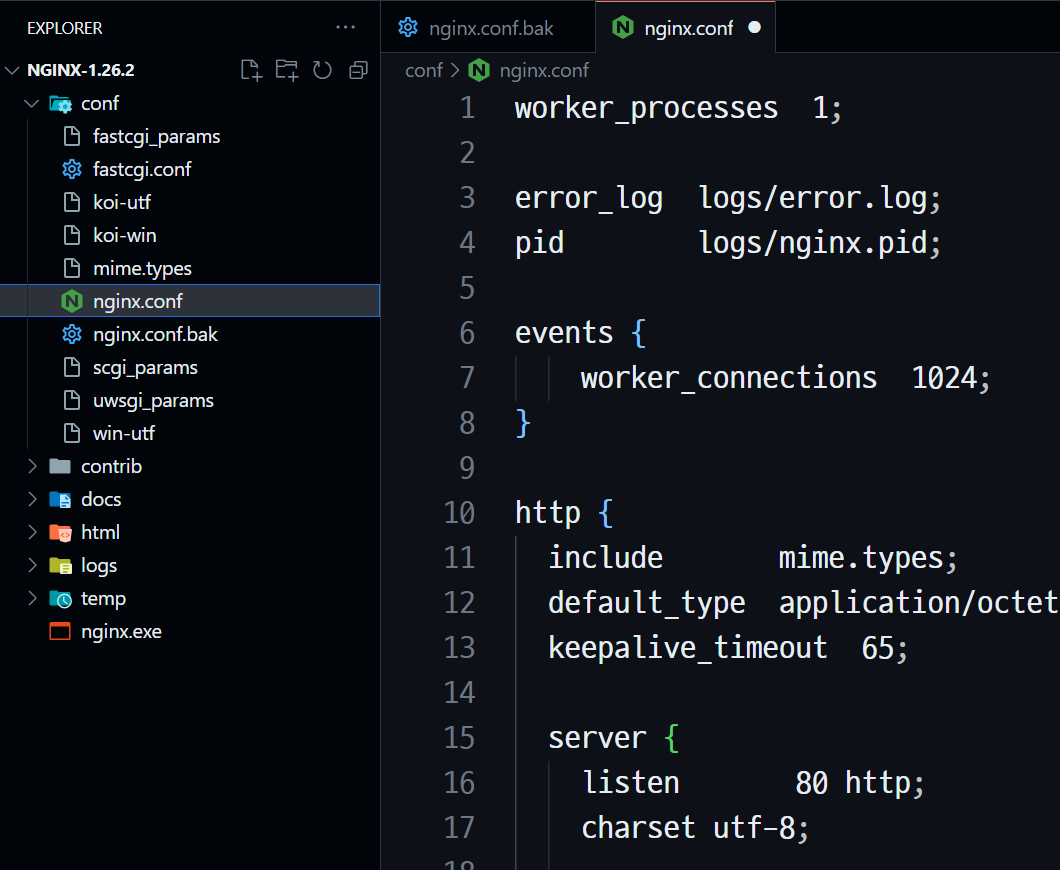Collapse the conf folder chevron
Viewport: 1060px width, 870px height.
point(32,103)
